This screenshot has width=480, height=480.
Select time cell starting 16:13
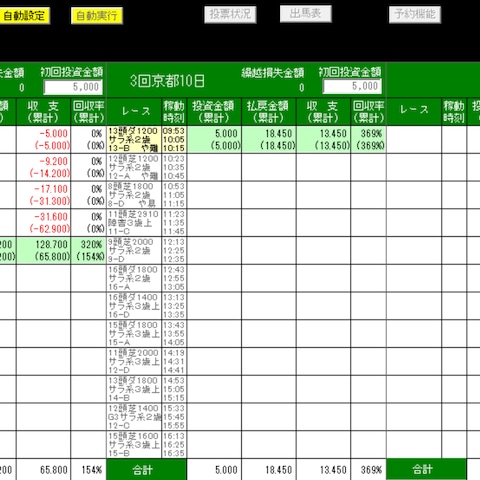[174, 445]
